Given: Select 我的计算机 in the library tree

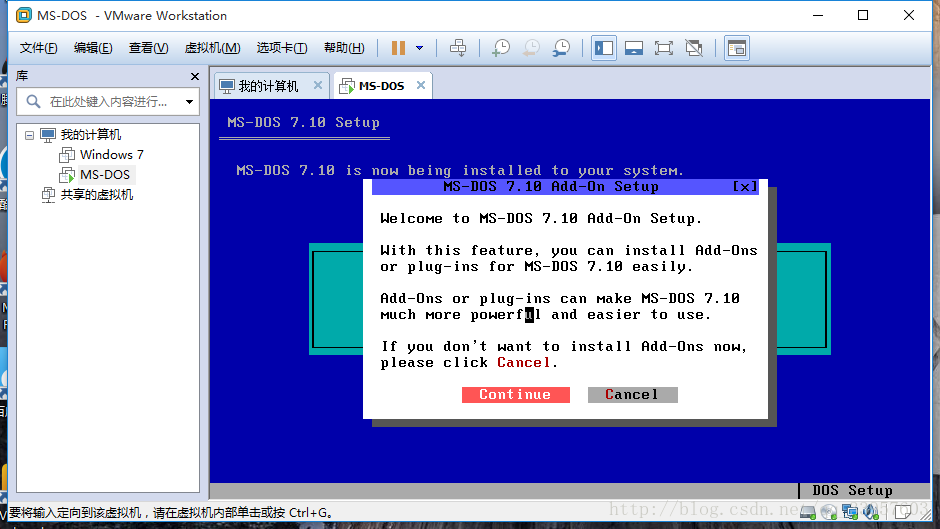Looking at the screenshot, I should click(91, 135).
